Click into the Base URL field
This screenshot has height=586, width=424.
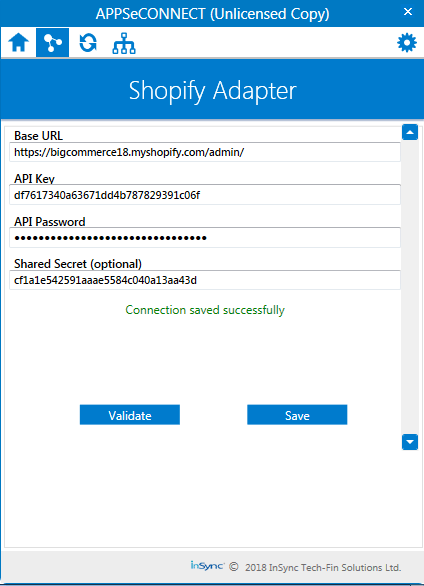coord(205,152)
